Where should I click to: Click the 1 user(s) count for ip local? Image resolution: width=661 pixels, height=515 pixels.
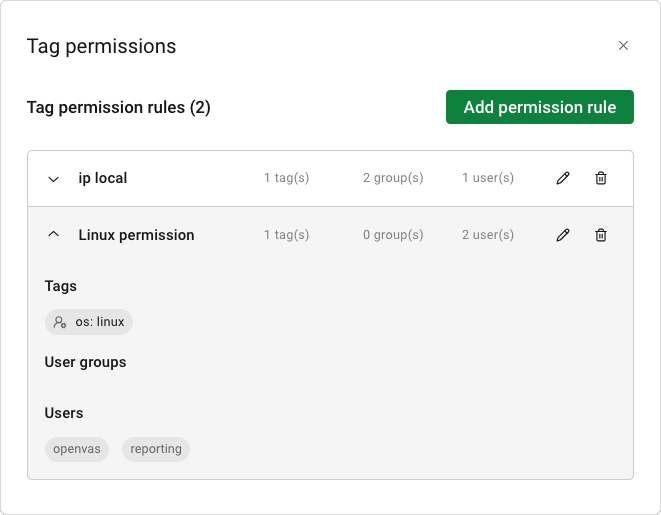tap(488, 178)
